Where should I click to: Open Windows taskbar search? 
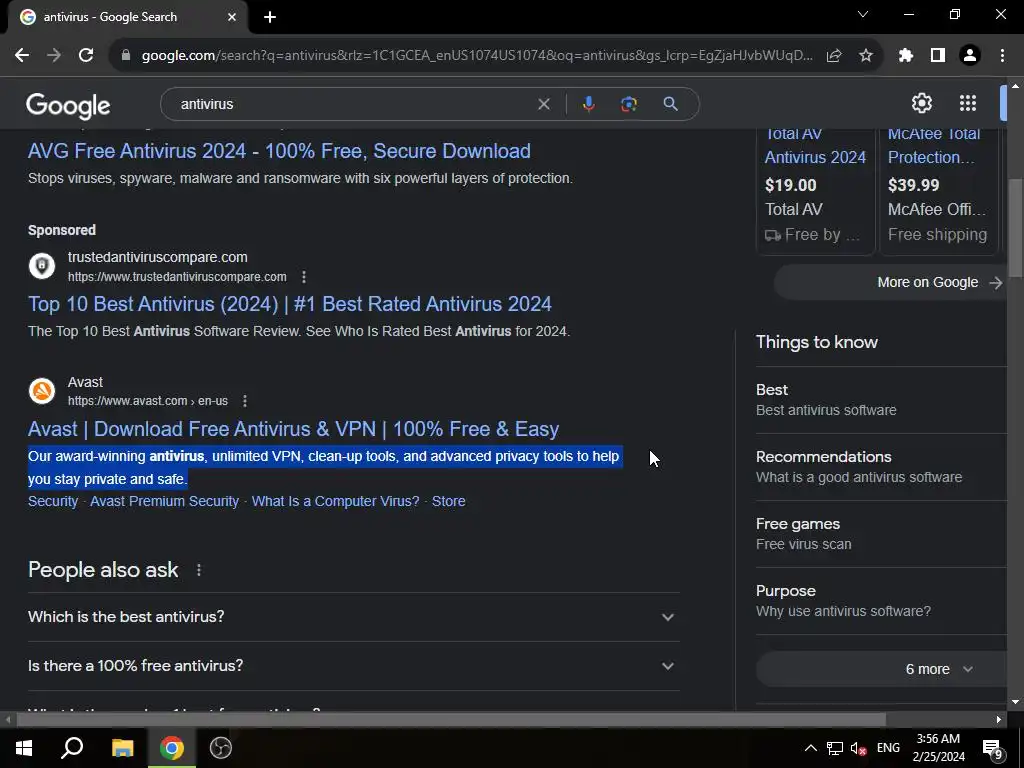tap(72, 748)
